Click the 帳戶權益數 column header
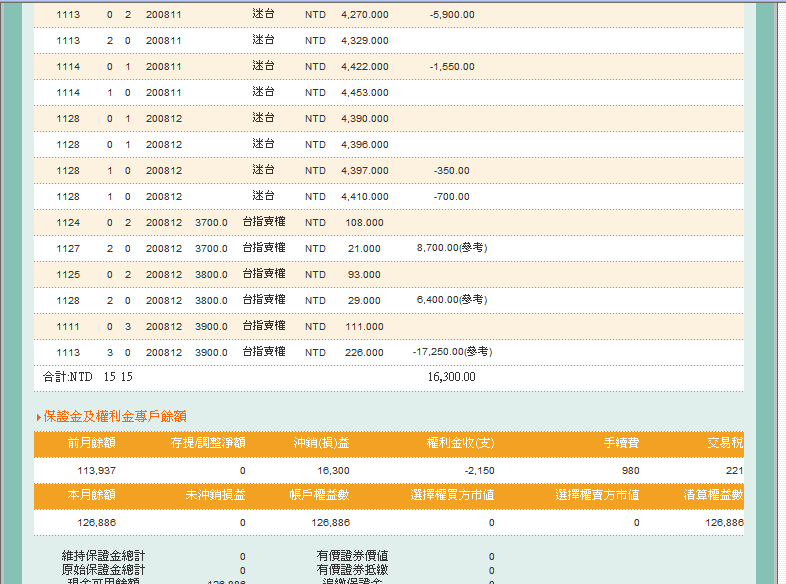This screenshot has height=584, width=786. [x=319, y=495]
